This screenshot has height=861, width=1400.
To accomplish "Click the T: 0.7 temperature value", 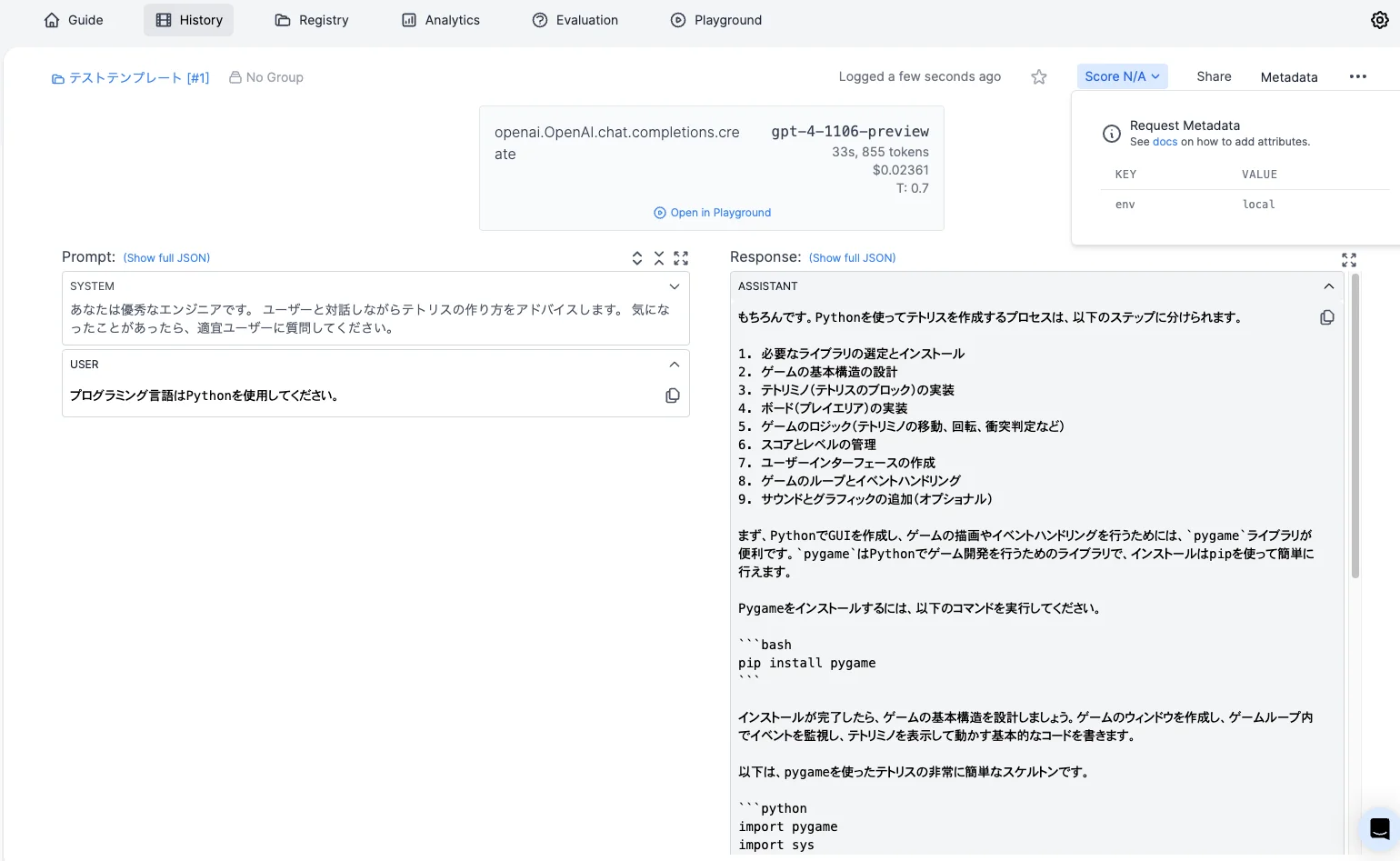I will coord(913,188).
